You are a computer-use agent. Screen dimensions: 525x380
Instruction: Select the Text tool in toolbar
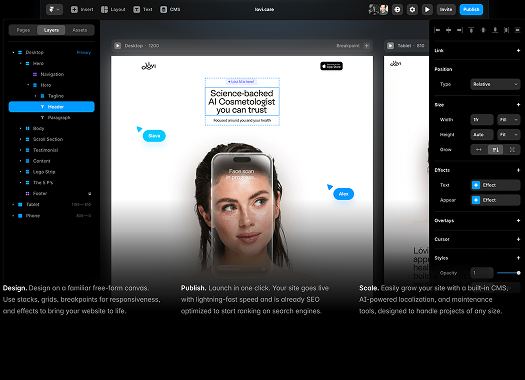click(143, 9)
